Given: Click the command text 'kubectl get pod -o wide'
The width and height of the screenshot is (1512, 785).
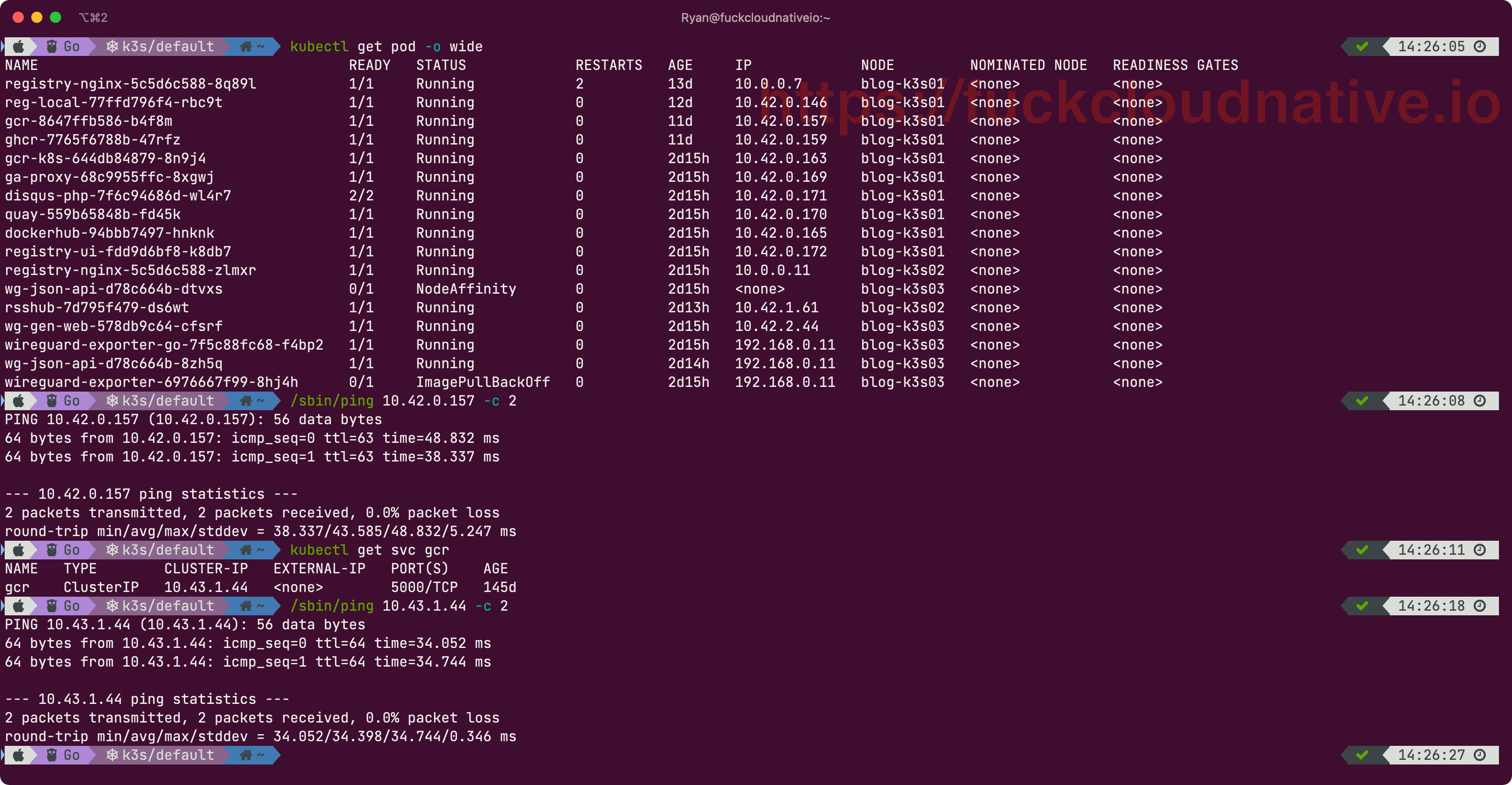Looking at the screenshot, I should (x=386, y=46).
